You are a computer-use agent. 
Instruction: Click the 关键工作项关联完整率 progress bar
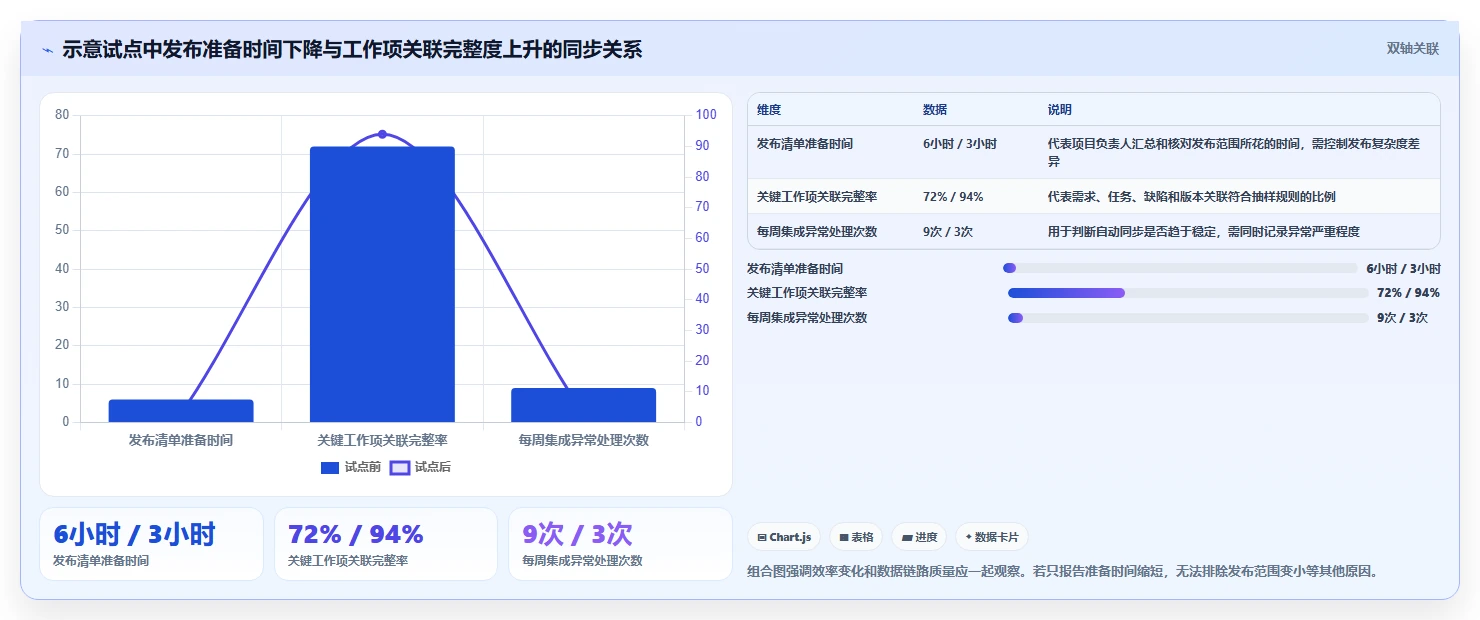pyautogui.click(x=1188, y=293)
